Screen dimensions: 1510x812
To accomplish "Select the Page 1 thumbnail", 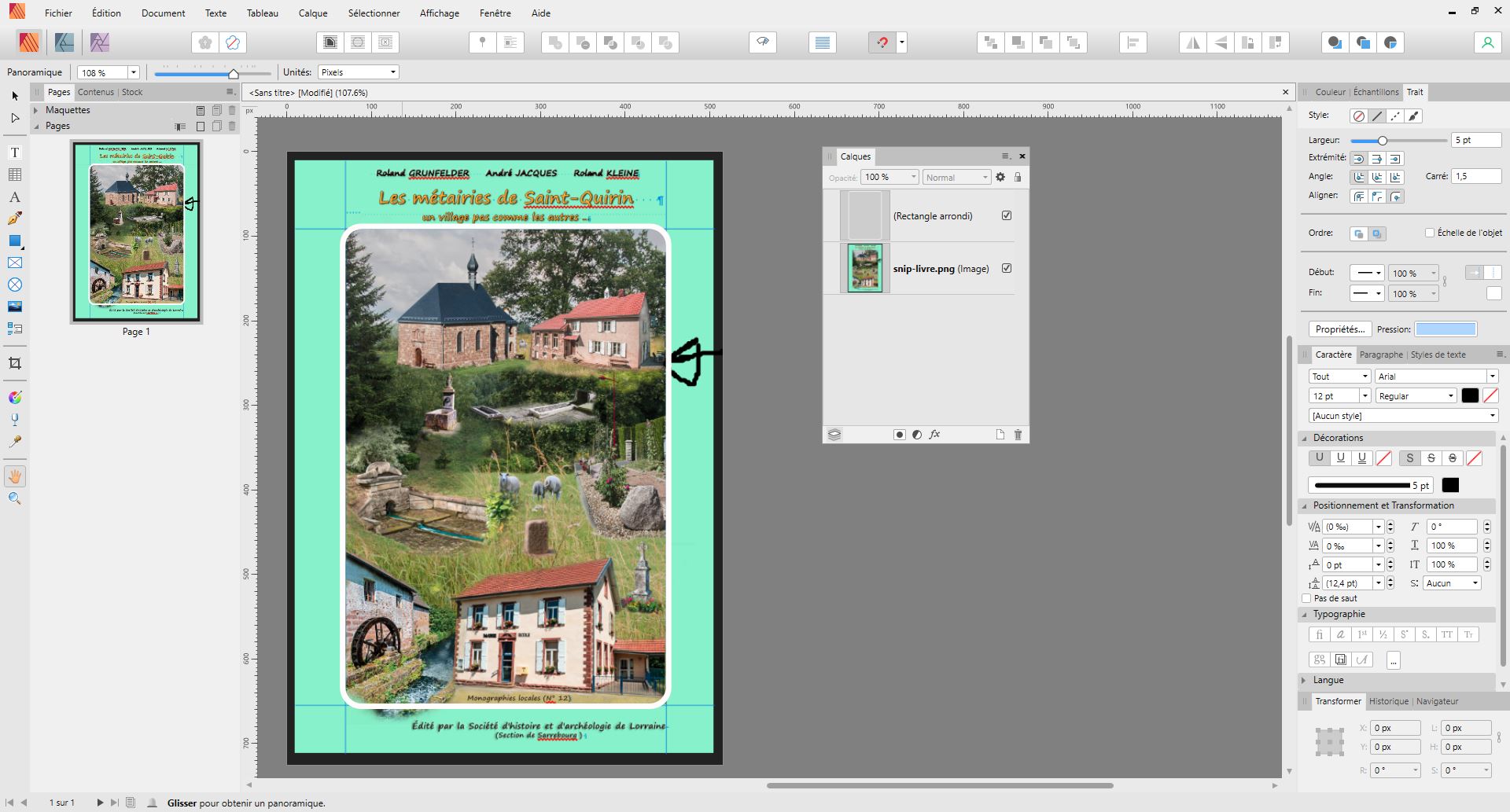I will [x=137, y=232].
